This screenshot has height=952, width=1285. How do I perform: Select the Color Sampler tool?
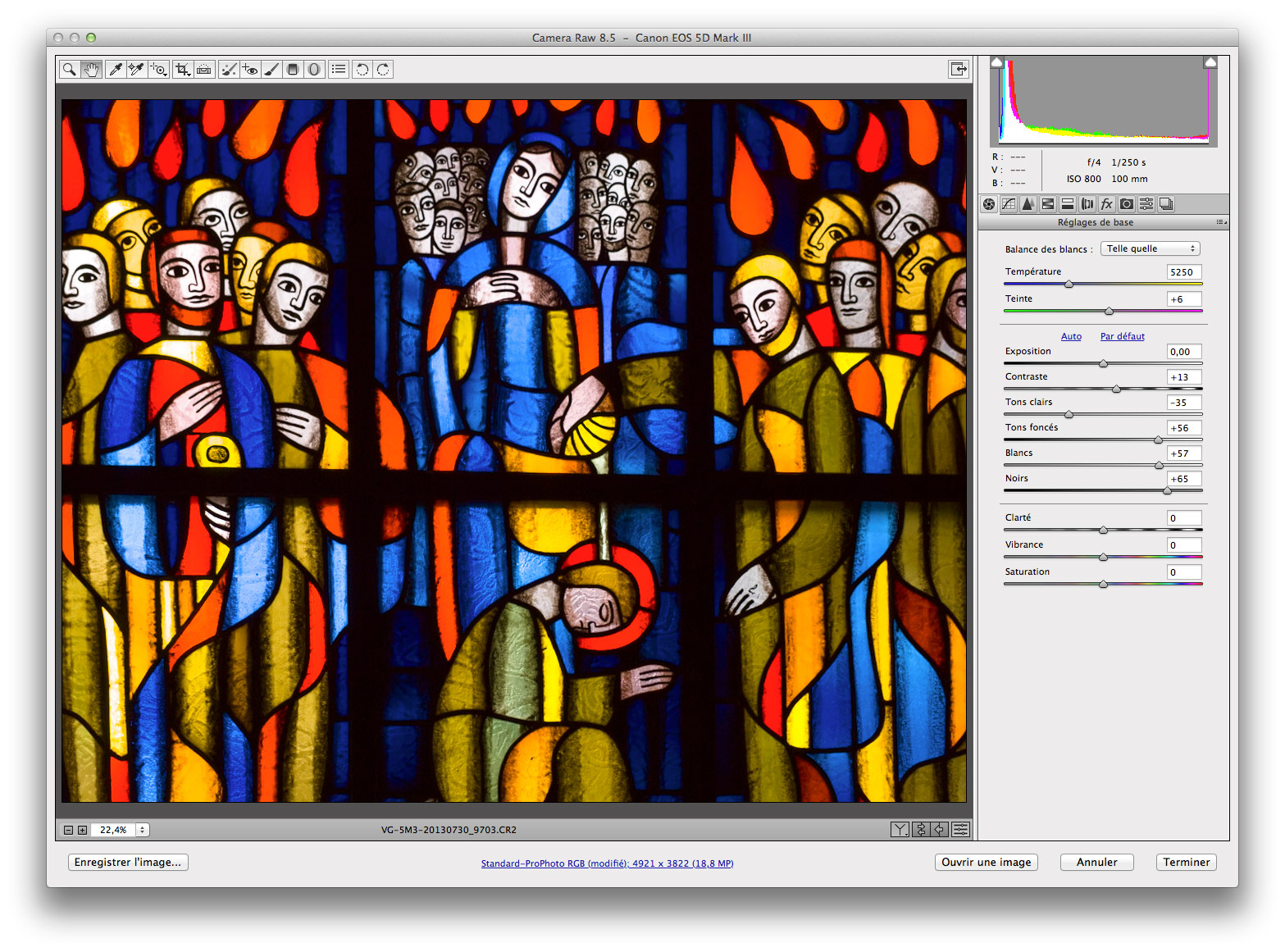click(x=136, y=70)
